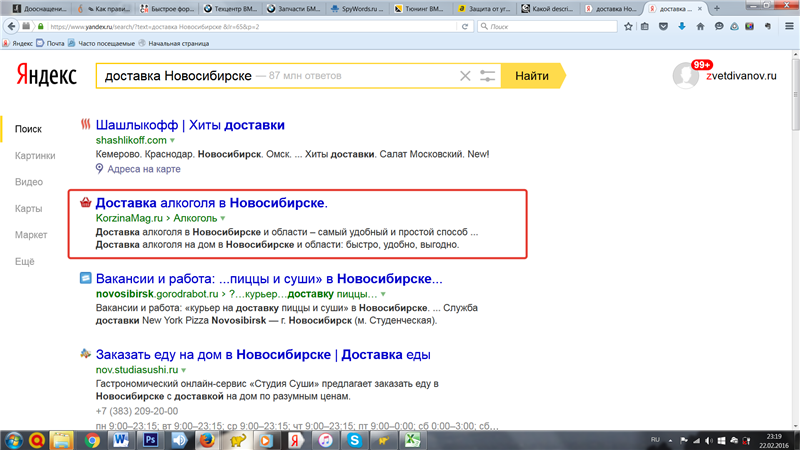800x450 pixels.
Task: Open the user profile avatar with notifications
Action: 686,75
